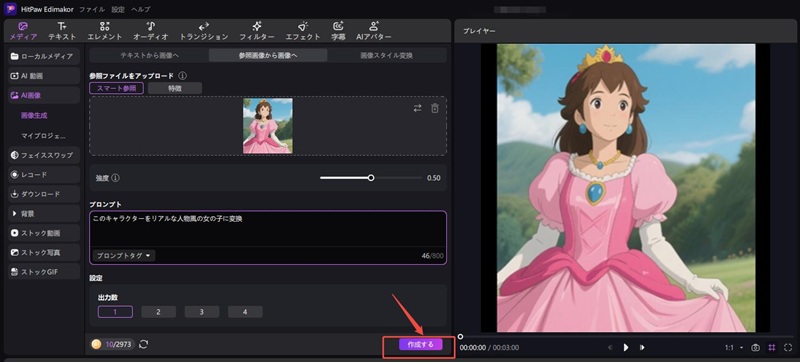The image size is (800, 362).
Task: Open the ファイル menu
Action: pyautogui.click(x=92, y=10)
